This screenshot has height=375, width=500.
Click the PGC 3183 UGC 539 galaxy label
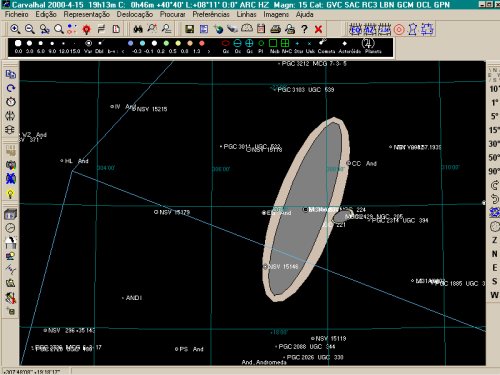(306, 89)
